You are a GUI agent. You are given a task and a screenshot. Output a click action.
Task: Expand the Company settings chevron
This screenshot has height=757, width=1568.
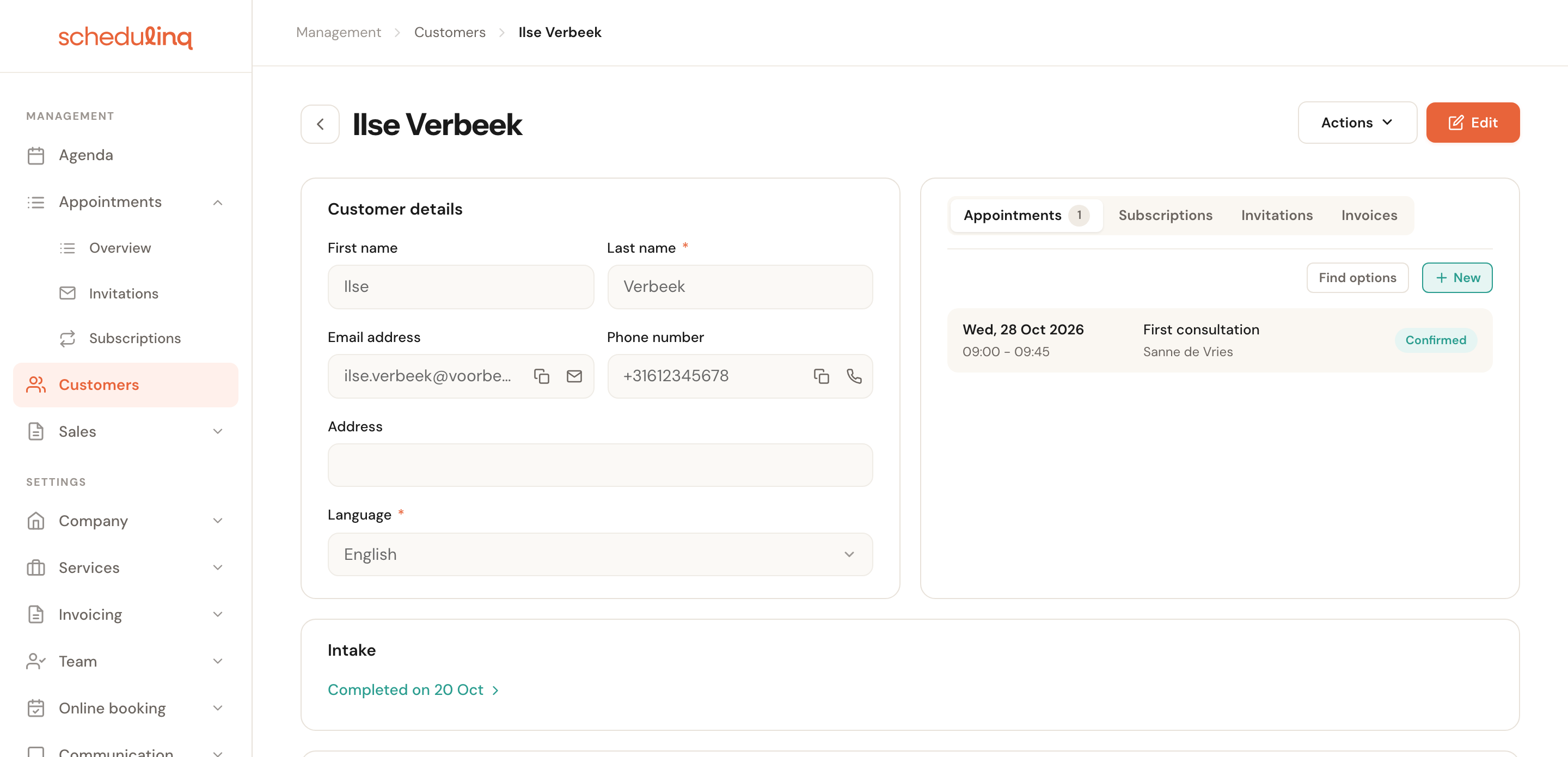218,521
